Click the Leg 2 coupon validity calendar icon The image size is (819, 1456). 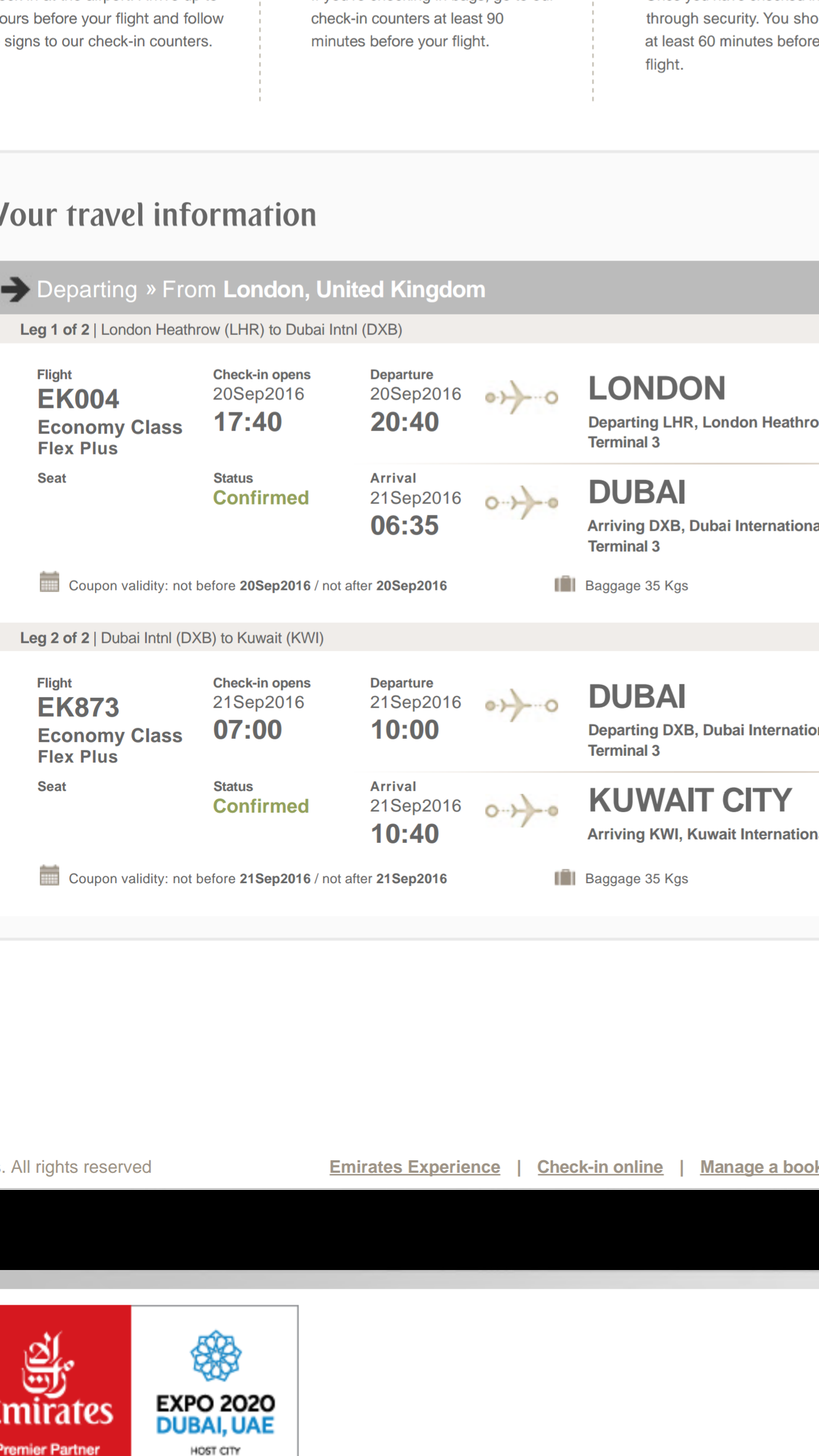(x=49, y=876)
